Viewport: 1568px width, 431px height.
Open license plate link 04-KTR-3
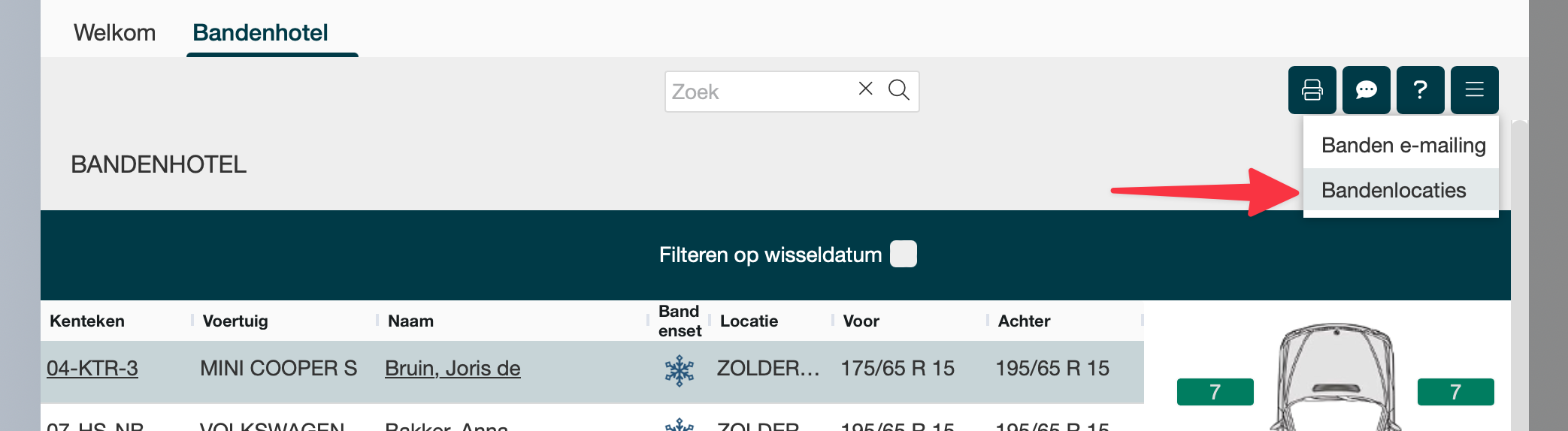pyautogui.click(x=92, y=369)
